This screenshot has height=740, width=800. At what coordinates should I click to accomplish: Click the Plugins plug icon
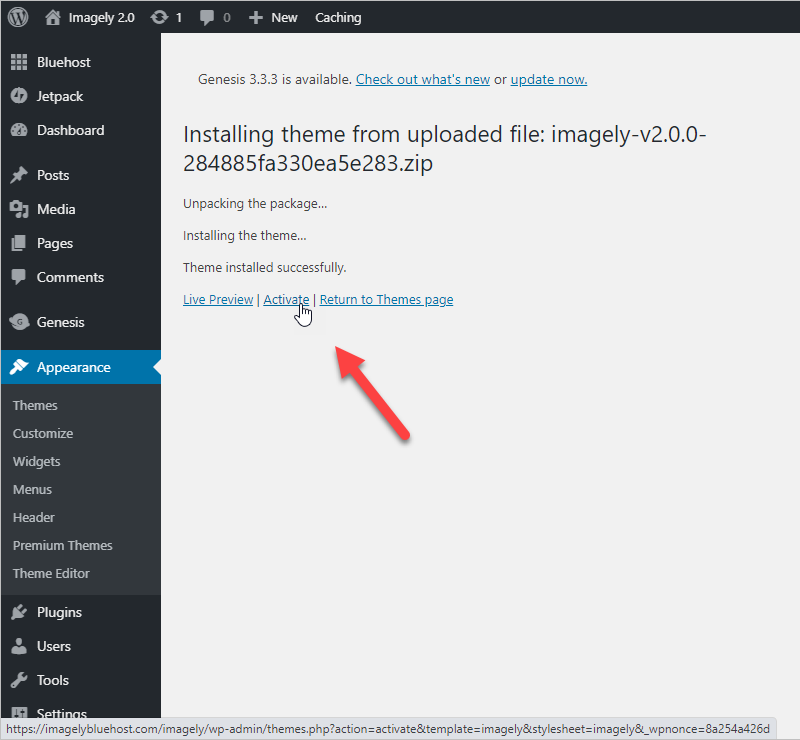19,612
